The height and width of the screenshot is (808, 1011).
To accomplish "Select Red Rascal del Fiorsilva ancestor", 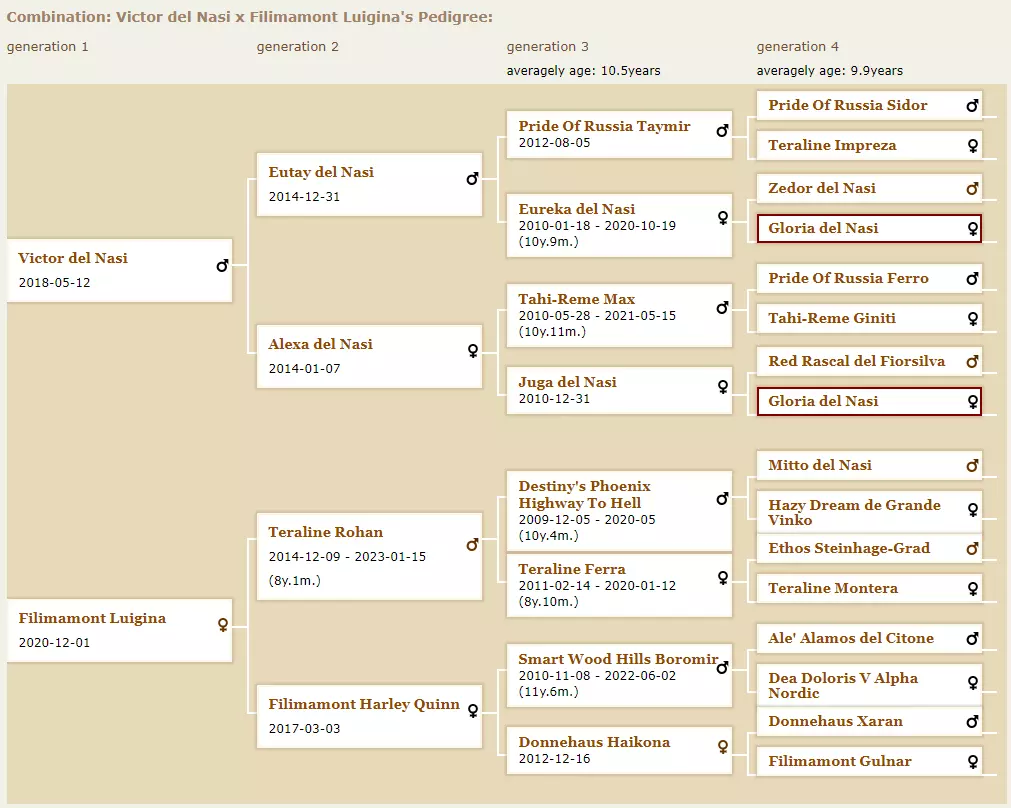I will [856, 361].
